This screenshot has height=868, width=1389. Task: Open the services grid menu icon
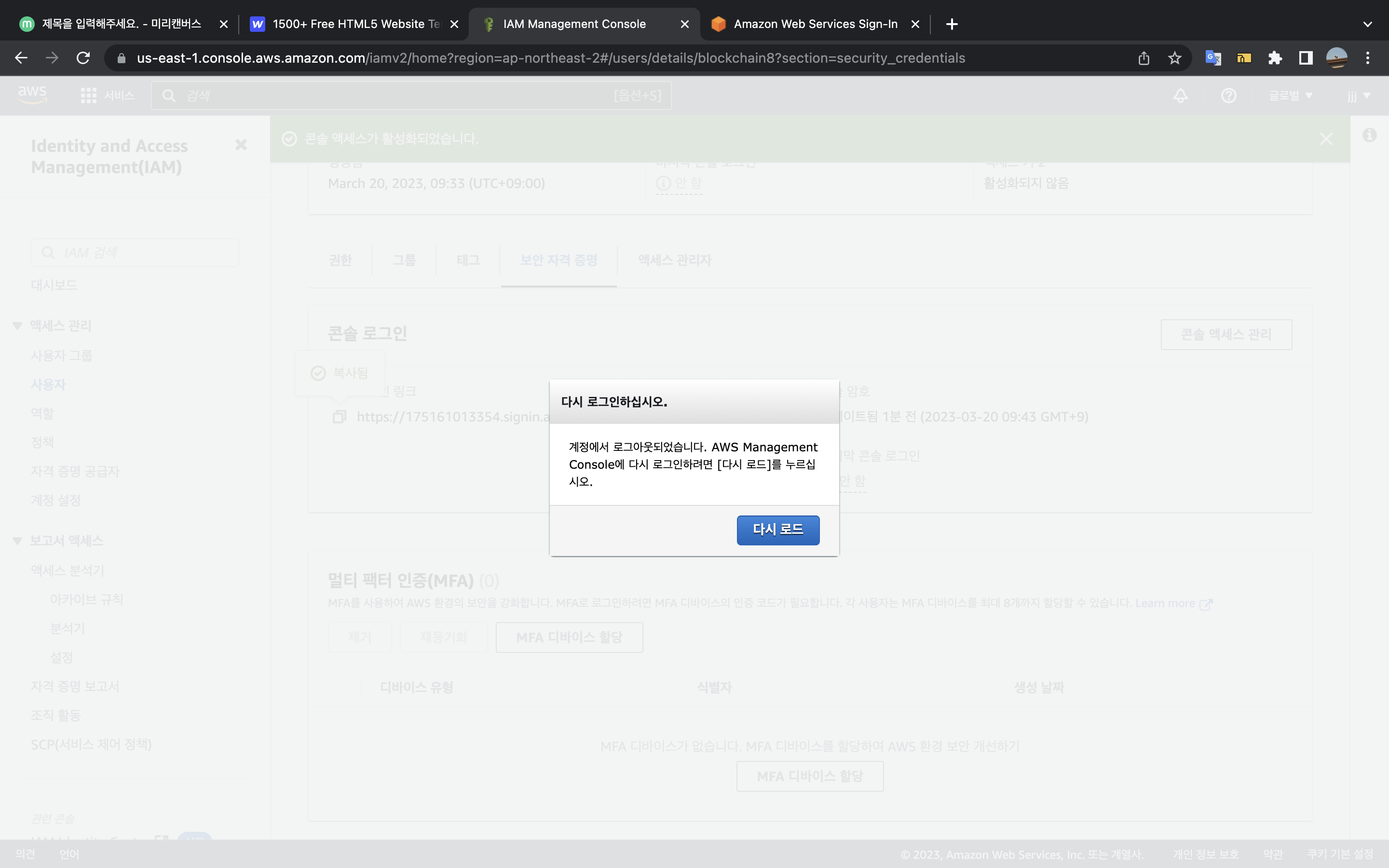click(88, 95)
